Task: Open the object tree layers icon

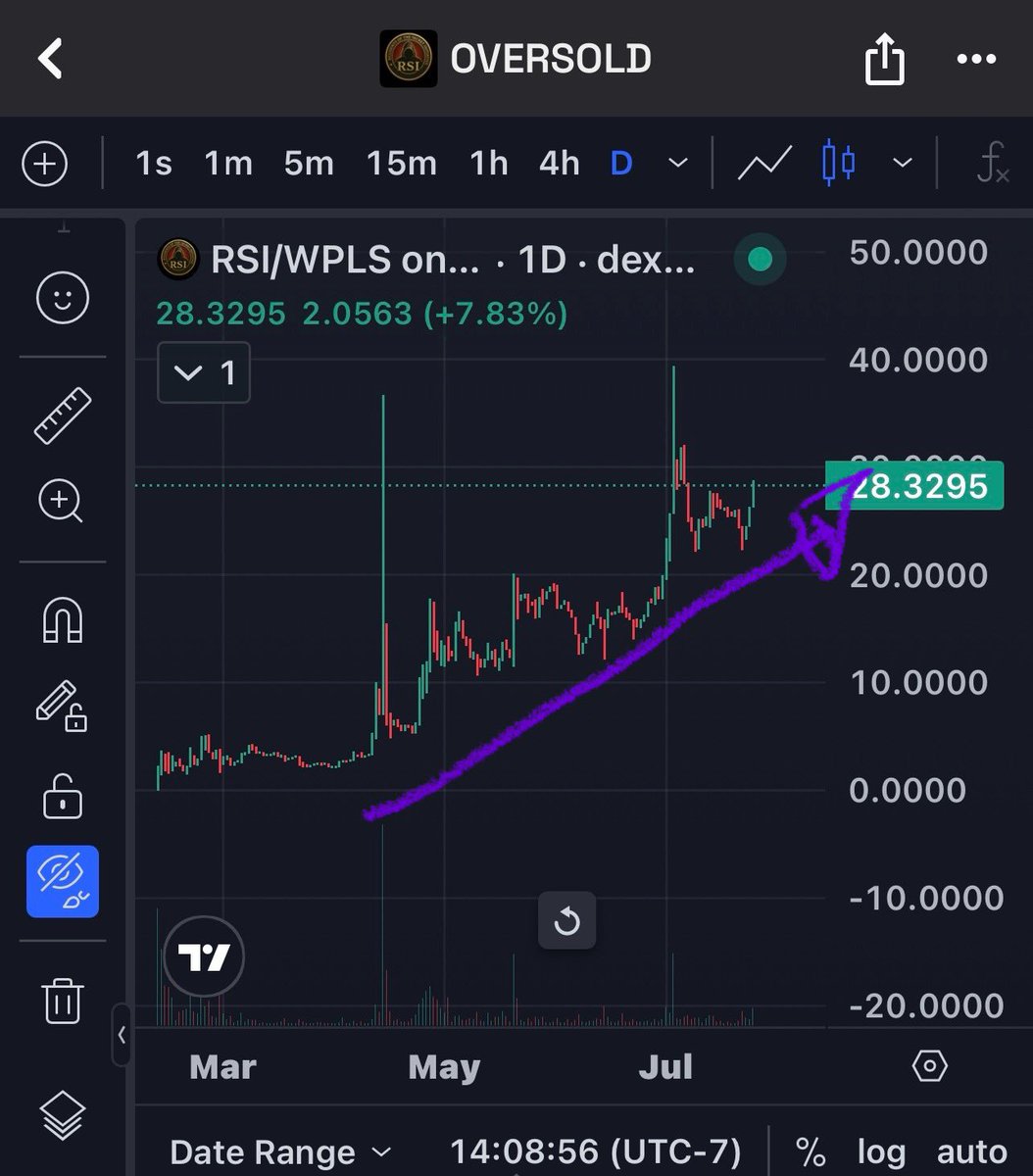Action: pyautogui.click(x=63, y=1115)
